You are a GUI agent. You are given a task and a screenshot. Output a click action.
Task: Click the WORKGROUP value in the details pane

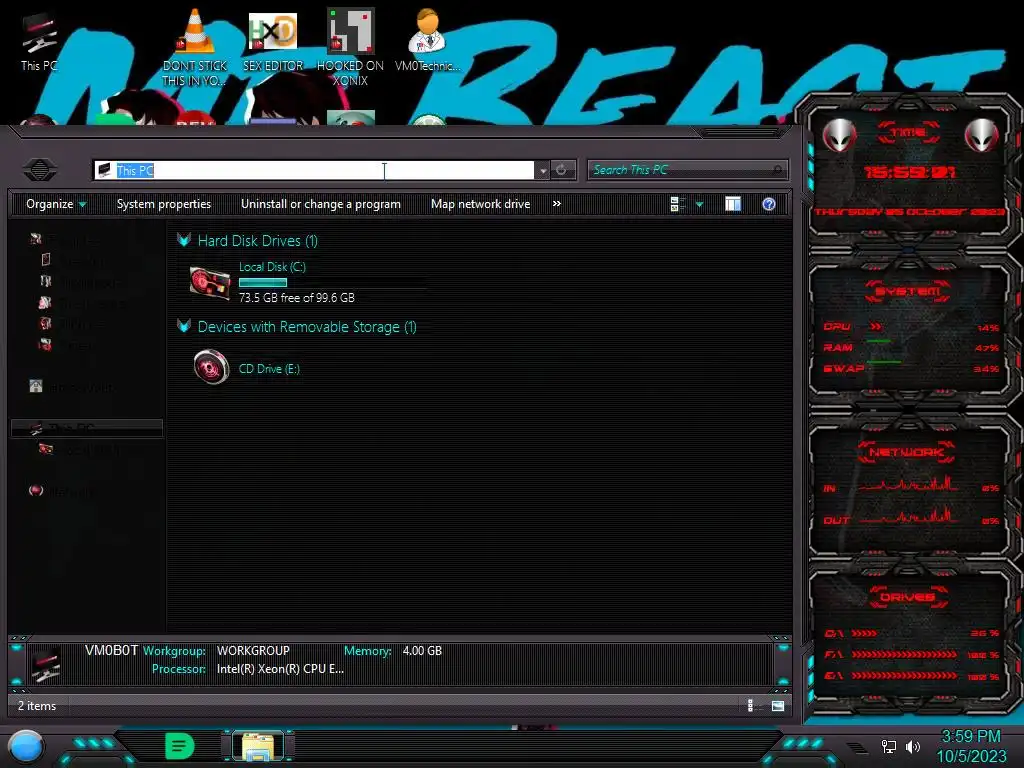(x=253, y=651)
